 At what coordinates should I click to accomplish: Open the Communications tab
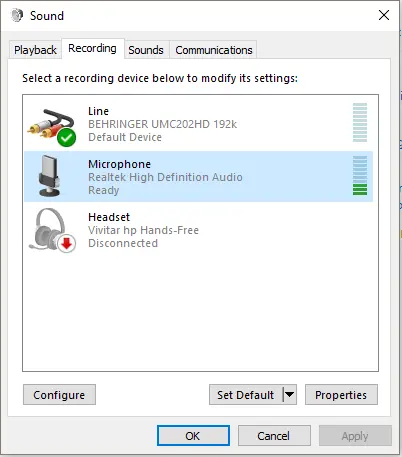(x=214, y=50)
